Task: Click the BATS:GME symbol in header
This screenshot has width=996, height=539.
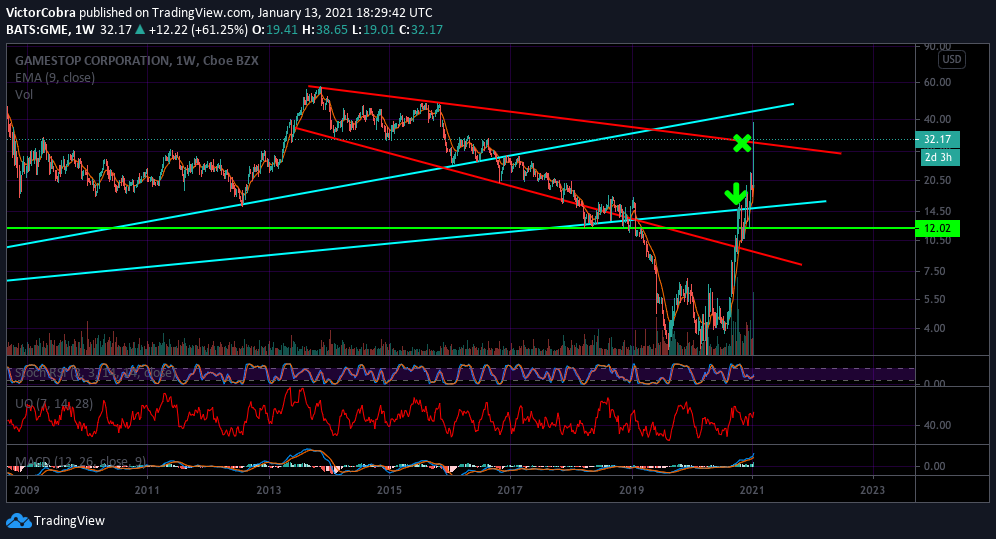Action: 37,30
